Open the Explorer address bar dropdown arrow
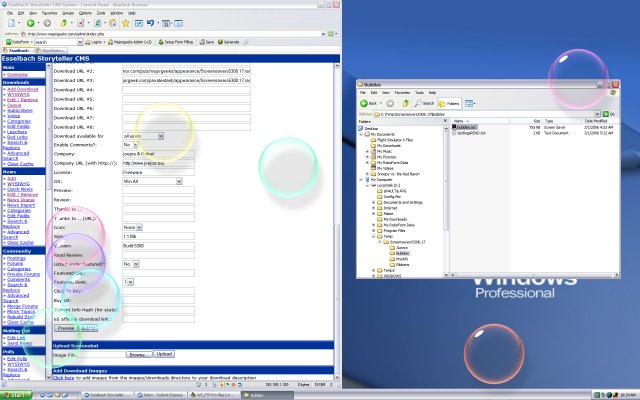 597,114
